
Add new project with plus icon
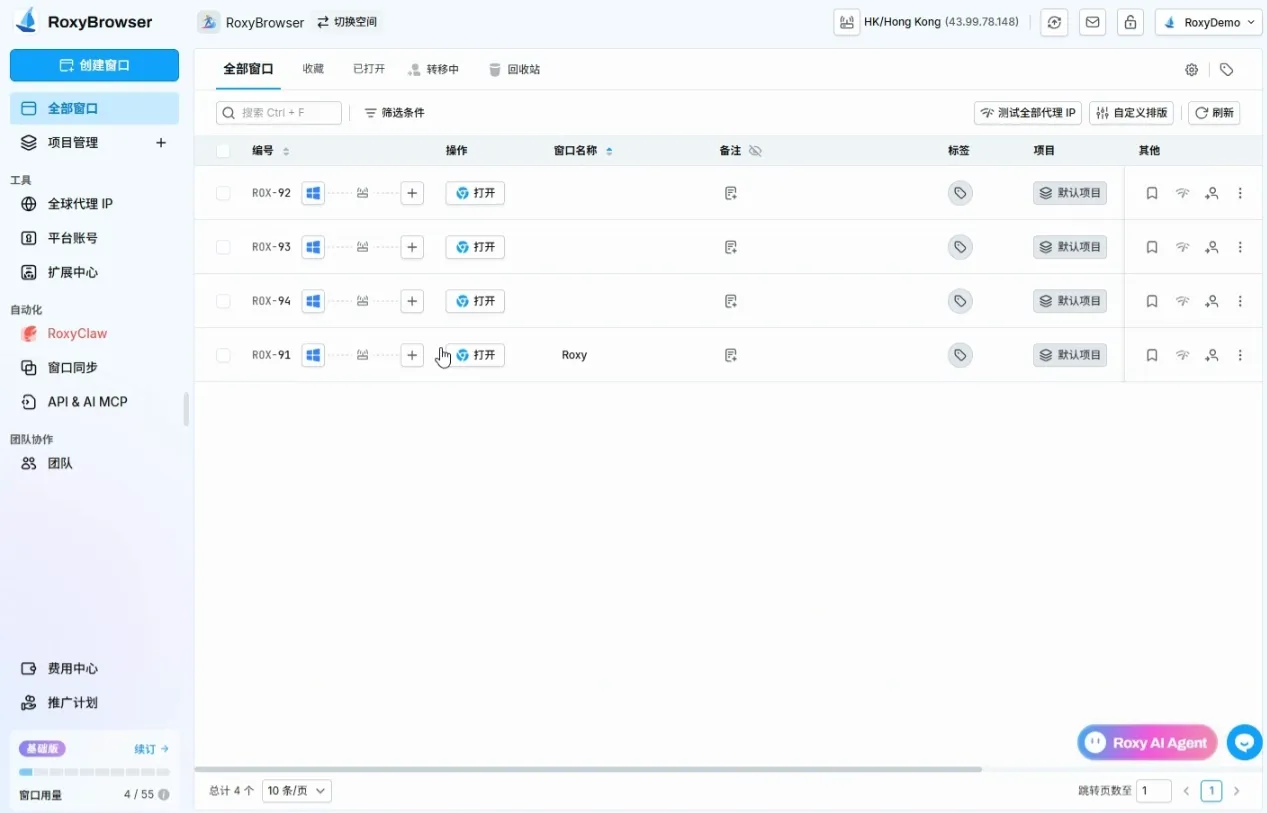coord(161,143)
